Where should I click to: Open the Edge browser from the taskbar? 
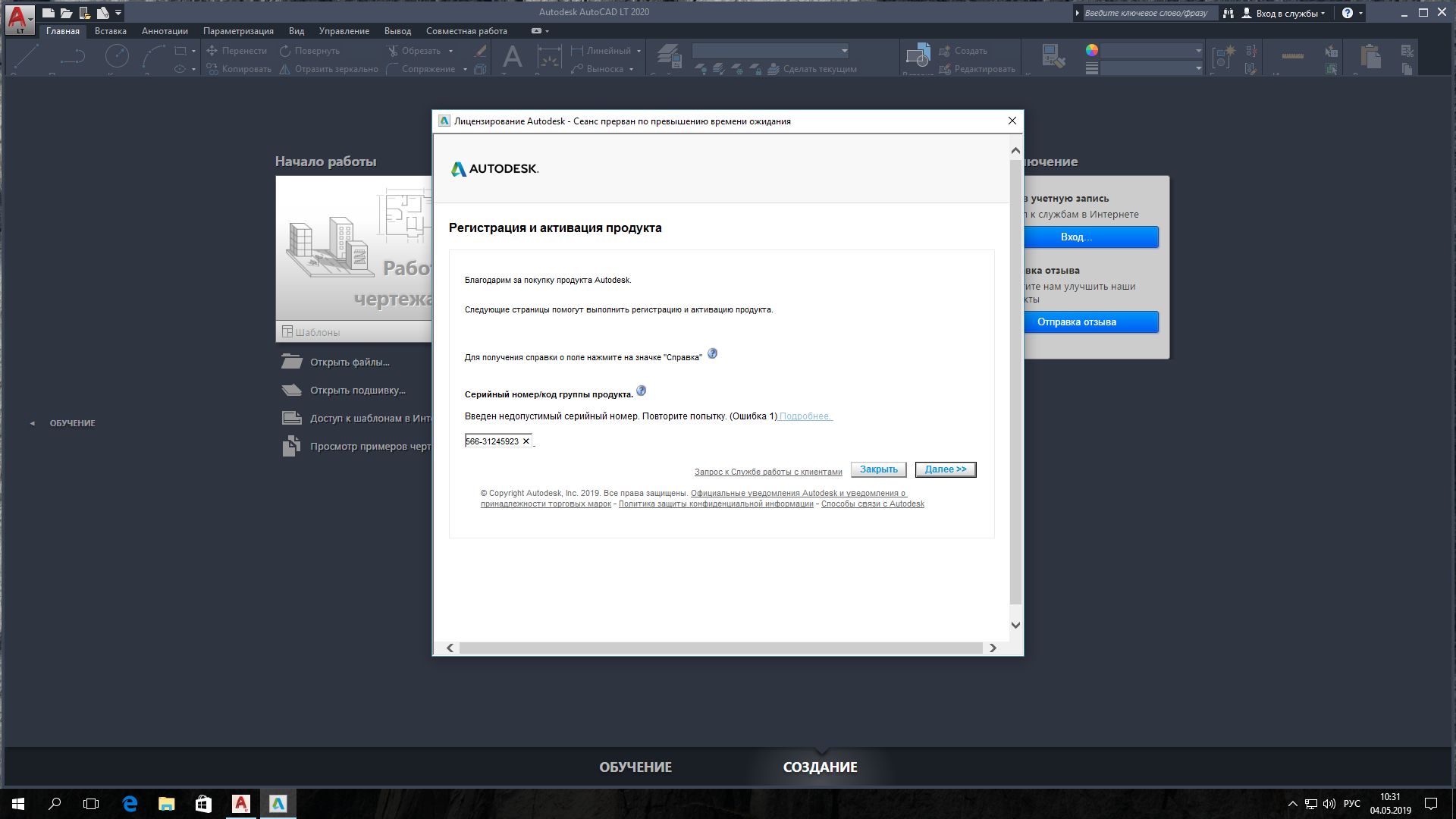pyautogui.click(x=130, y=804)
